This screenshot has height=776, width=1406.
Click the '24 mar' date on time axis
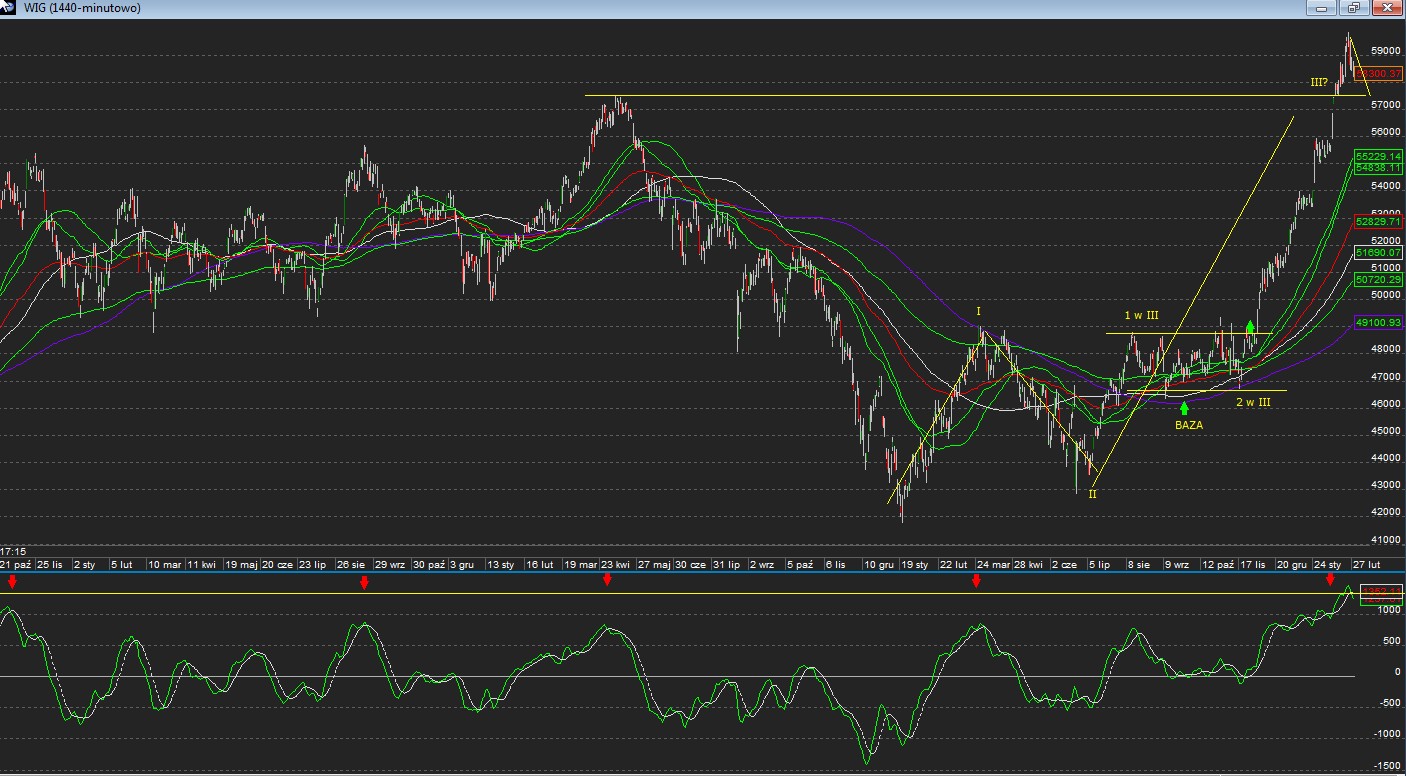coord(993,565)
